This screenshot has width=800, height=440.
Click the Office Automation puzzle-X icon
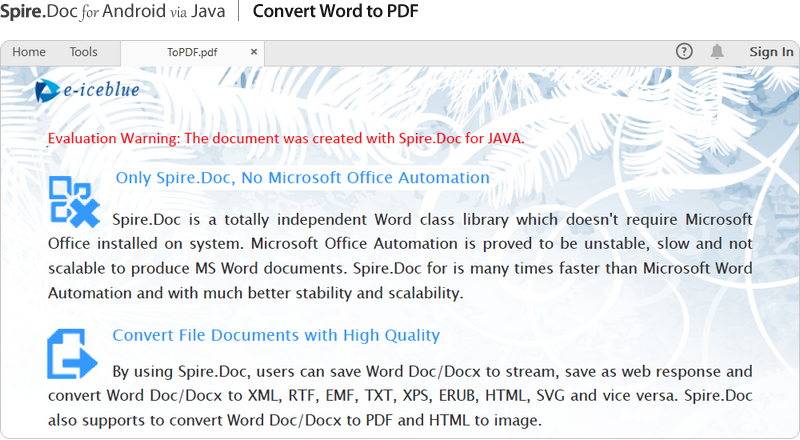[74, 199]
